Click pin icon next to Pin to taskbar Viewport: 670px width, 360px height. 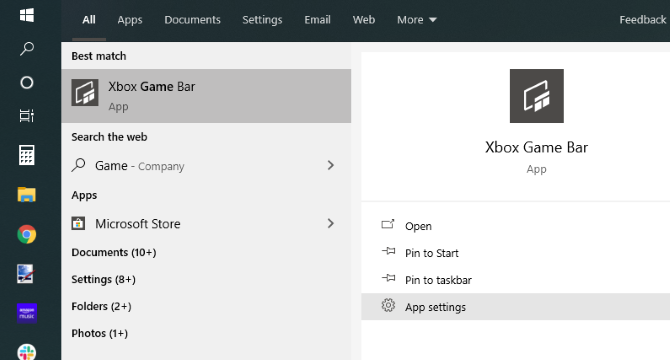388,278
